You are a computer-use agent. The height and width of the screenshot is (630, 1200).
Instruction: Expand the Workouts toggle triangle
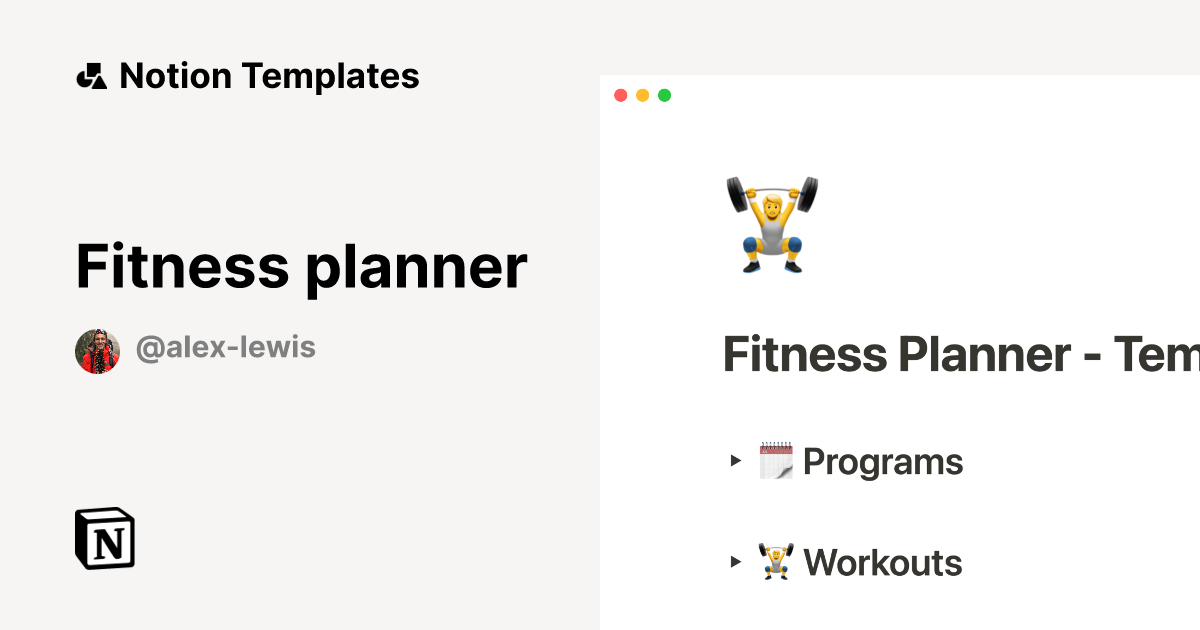coord(736,562)
